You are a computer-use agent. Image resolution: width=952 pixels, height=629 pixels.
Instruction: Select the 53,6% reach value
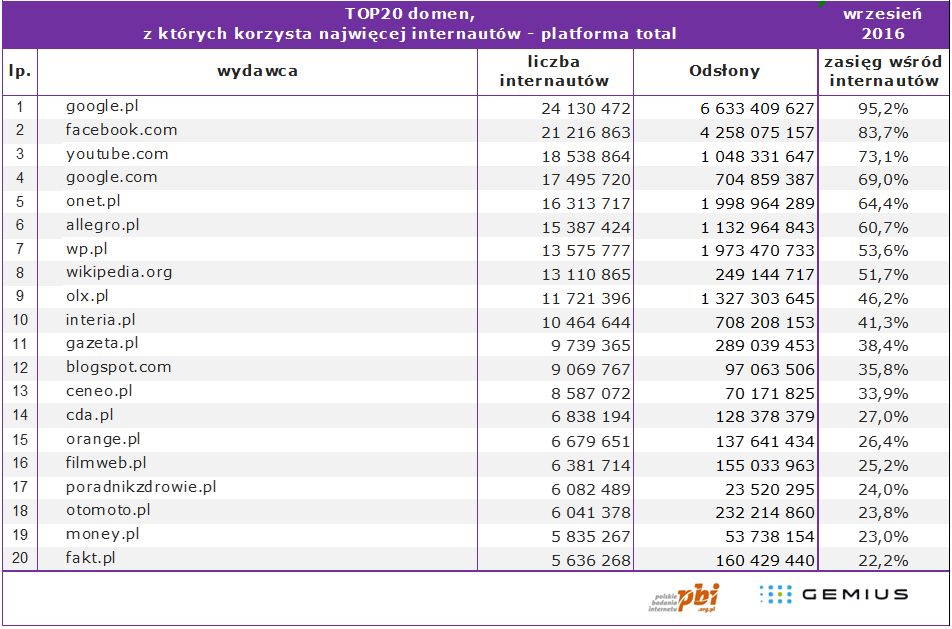[883, 251]
